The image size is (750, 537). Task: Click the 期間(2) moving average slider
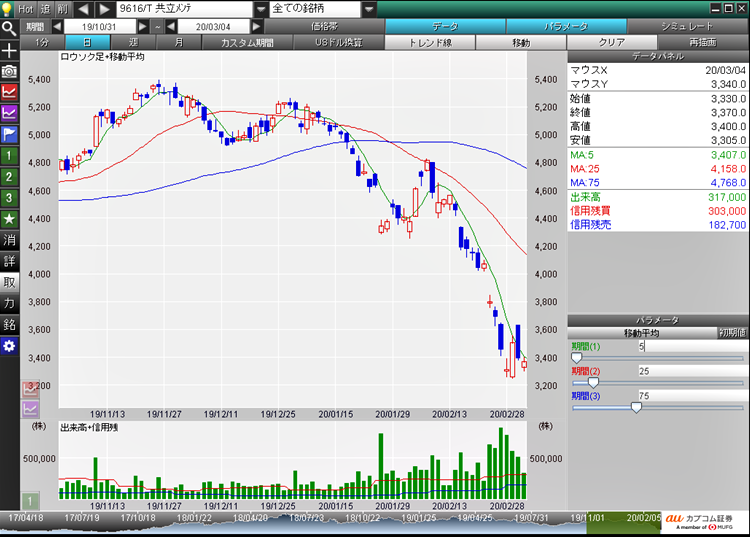[x=593, y=382]
